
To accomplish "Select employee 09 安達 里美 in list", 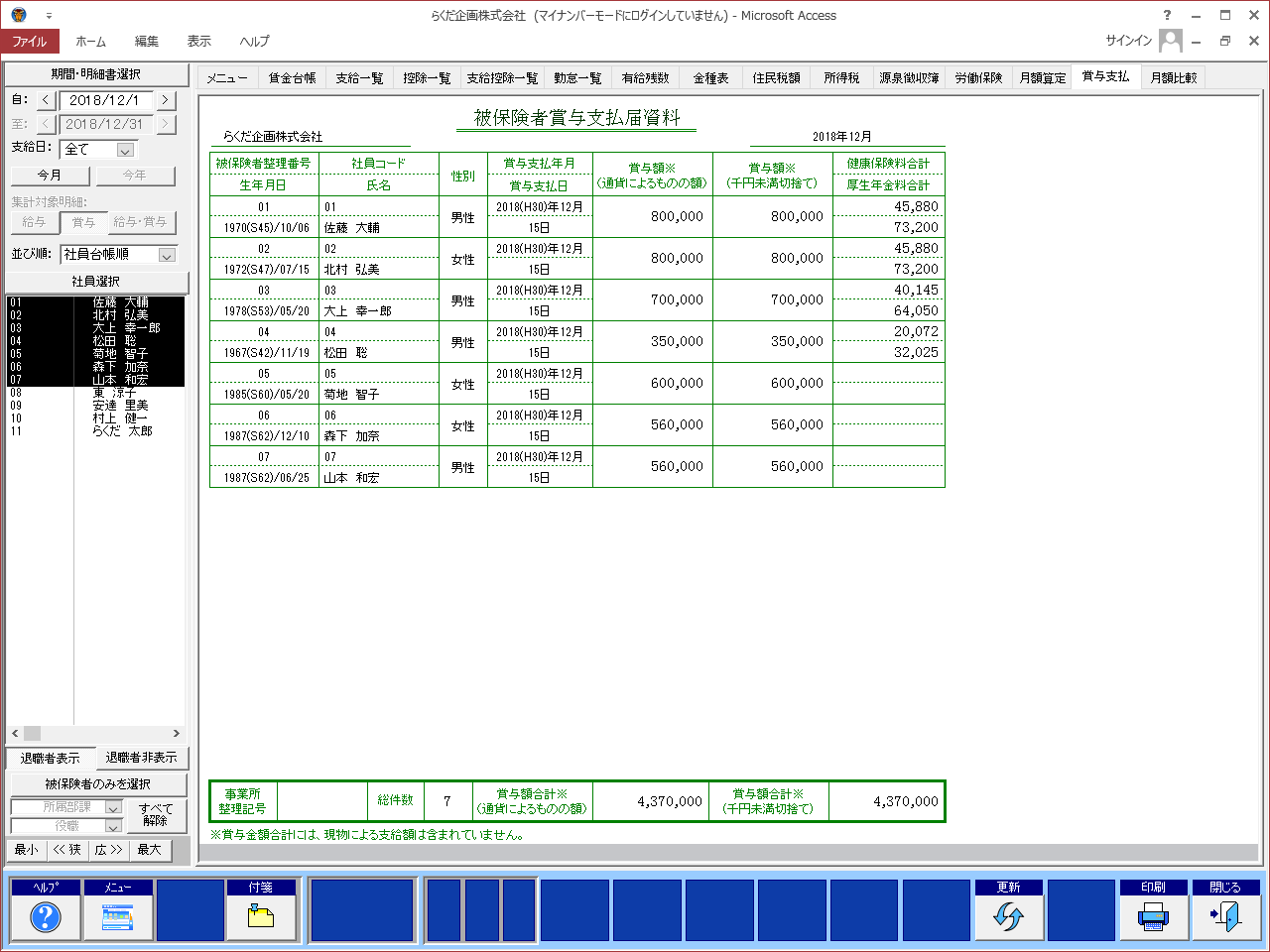I will (95, 406).
